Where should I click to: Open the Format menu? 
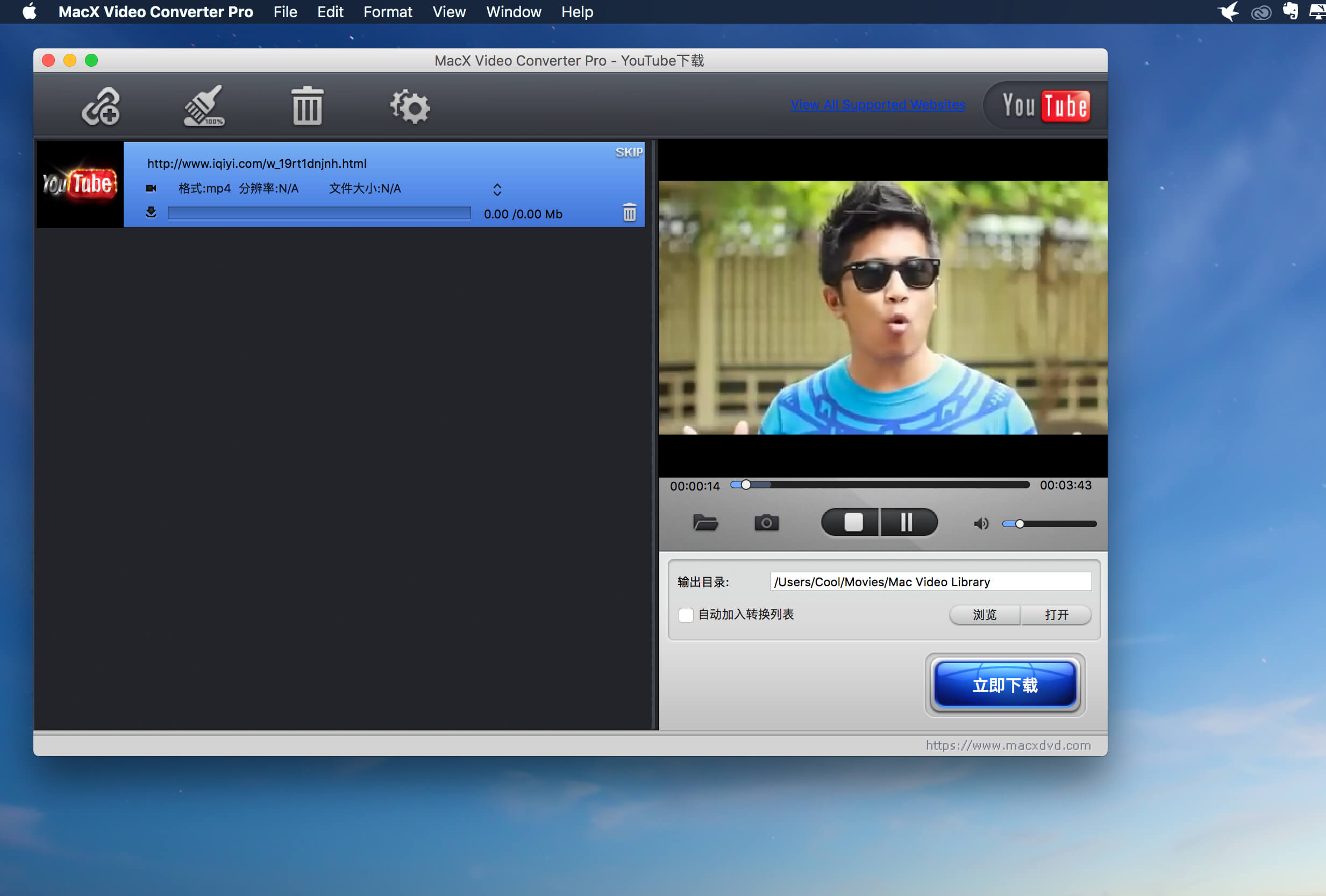point(387,12)
